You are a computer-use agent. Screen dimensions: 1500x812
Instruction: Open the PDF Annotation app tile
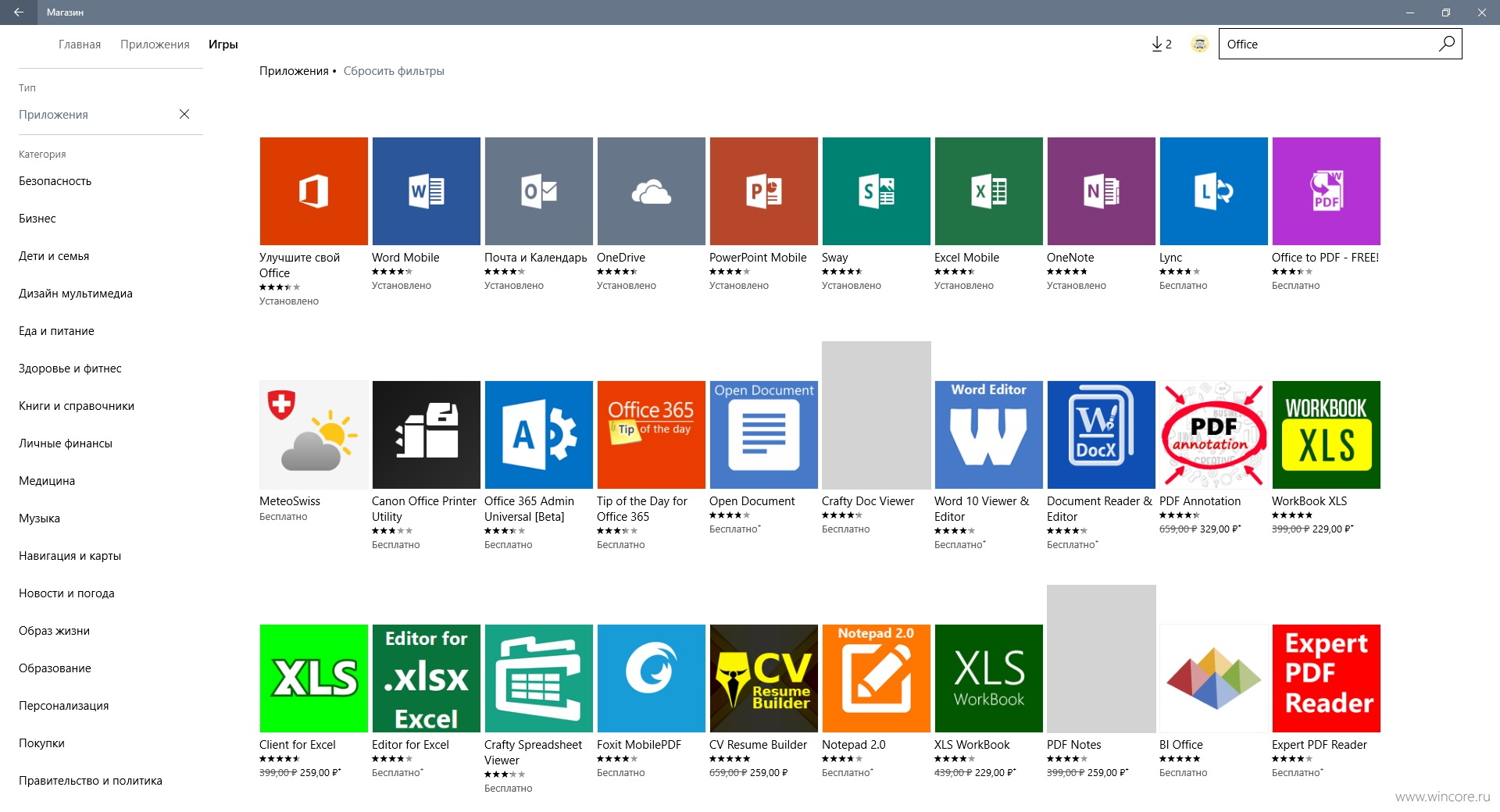point(1213,435)
